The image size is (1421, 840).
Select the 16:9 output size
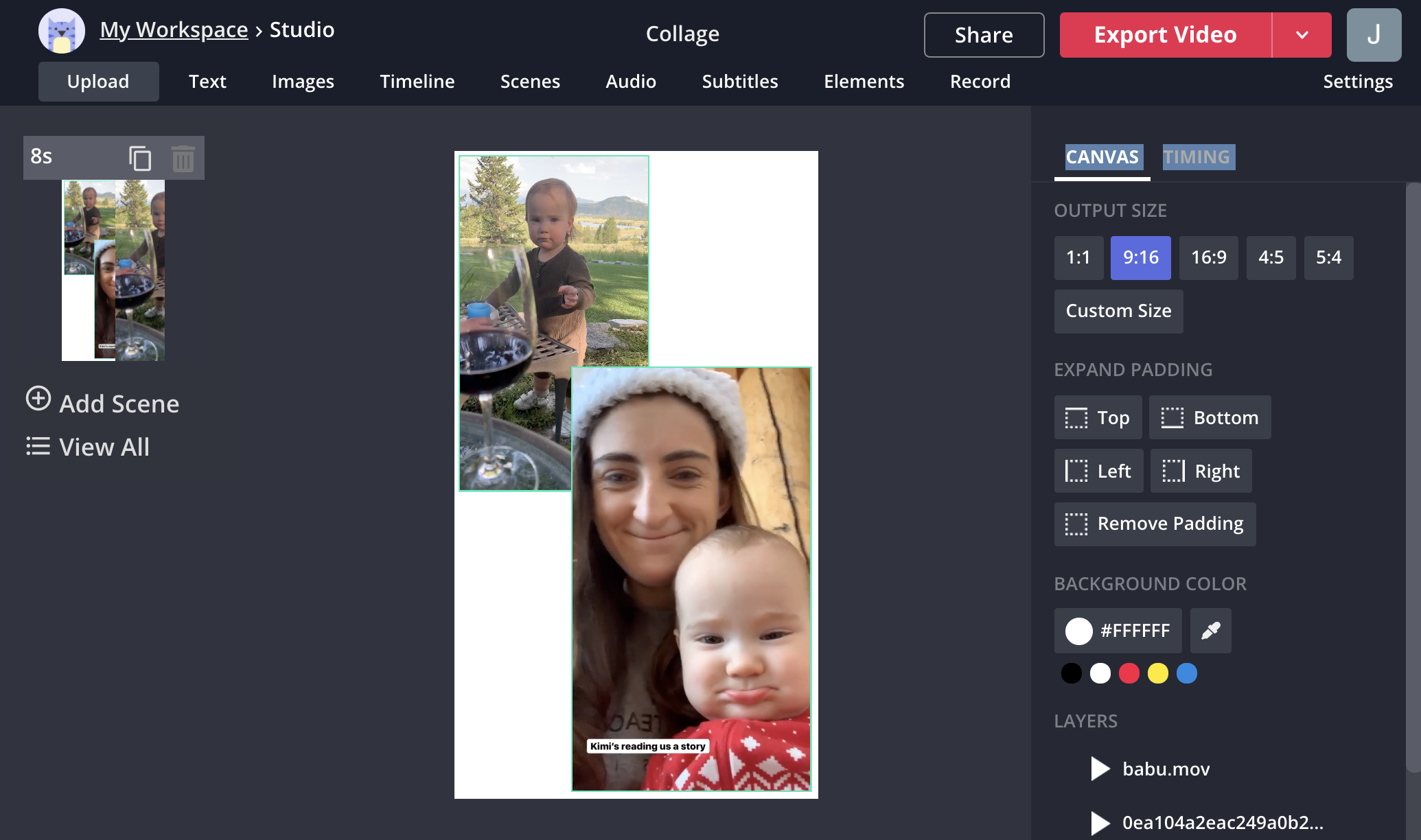click(x=1208, y=257)
